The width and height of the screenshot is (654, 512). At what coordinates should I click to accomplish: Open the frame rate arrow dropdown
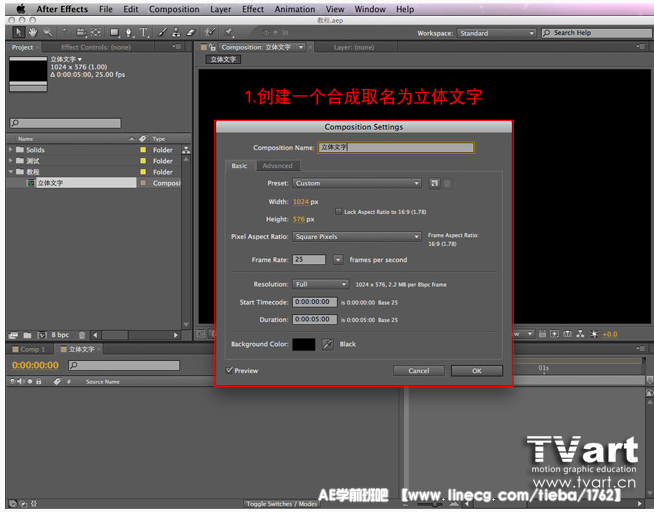(338, 260)
